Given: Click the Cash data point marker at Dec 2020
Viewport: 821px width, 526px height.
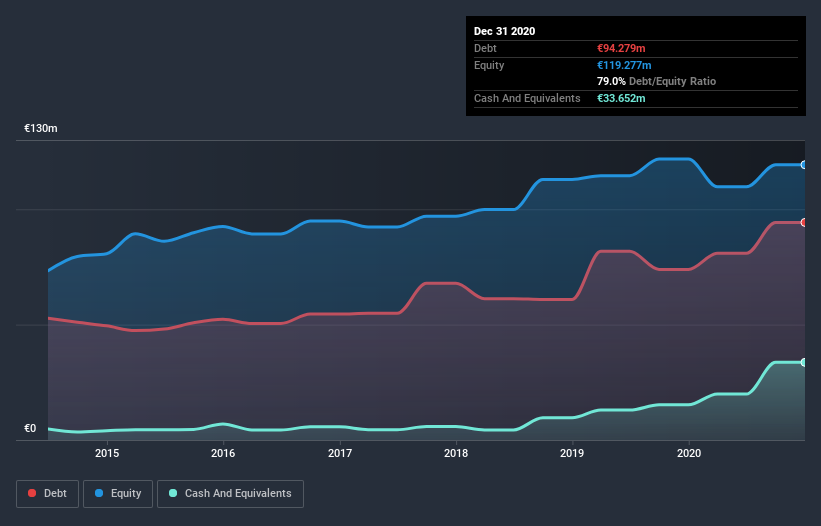Looking at the screenshot, I should [x=804, y=362].
